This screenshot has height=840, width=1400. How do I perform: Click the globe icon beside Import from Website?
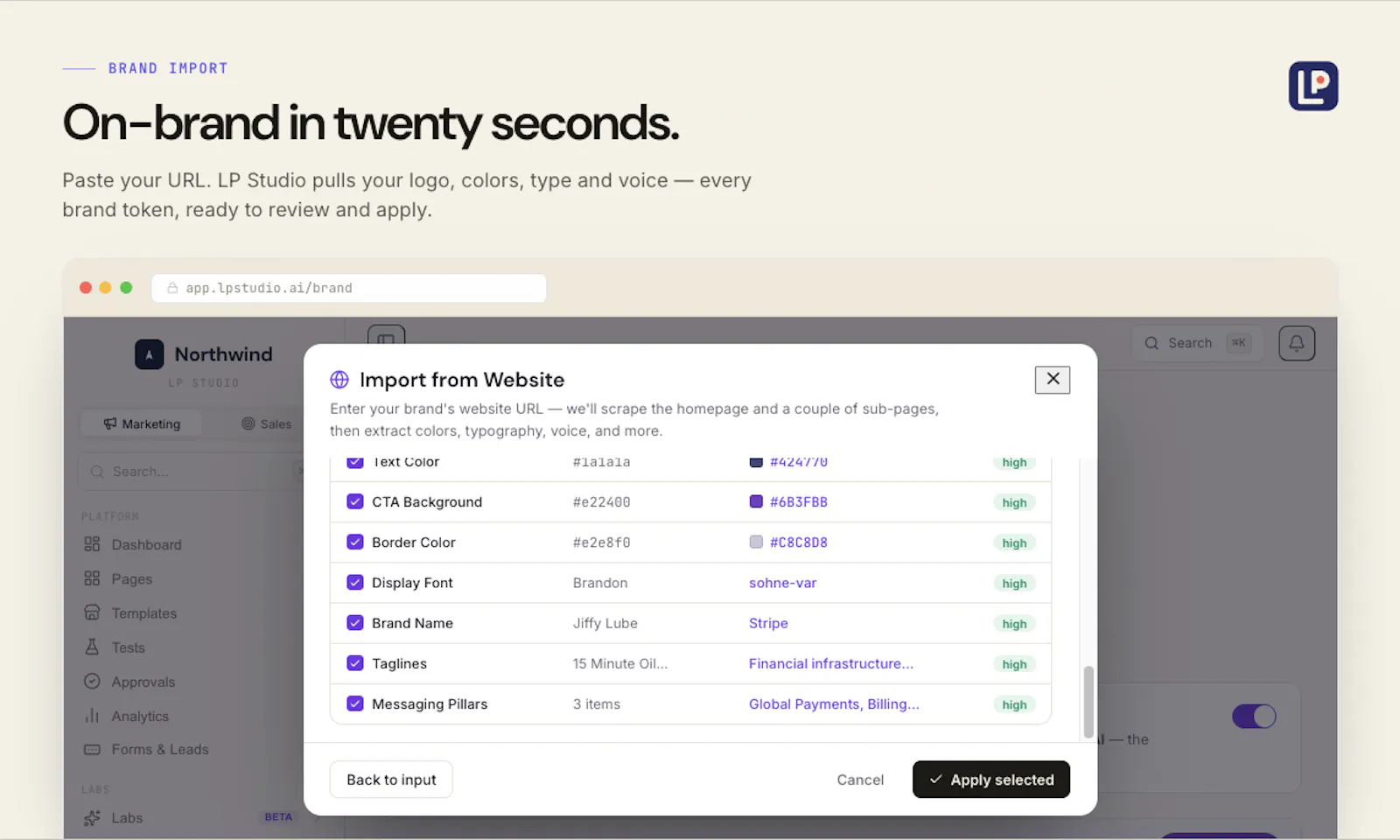[x=339, y=380]
